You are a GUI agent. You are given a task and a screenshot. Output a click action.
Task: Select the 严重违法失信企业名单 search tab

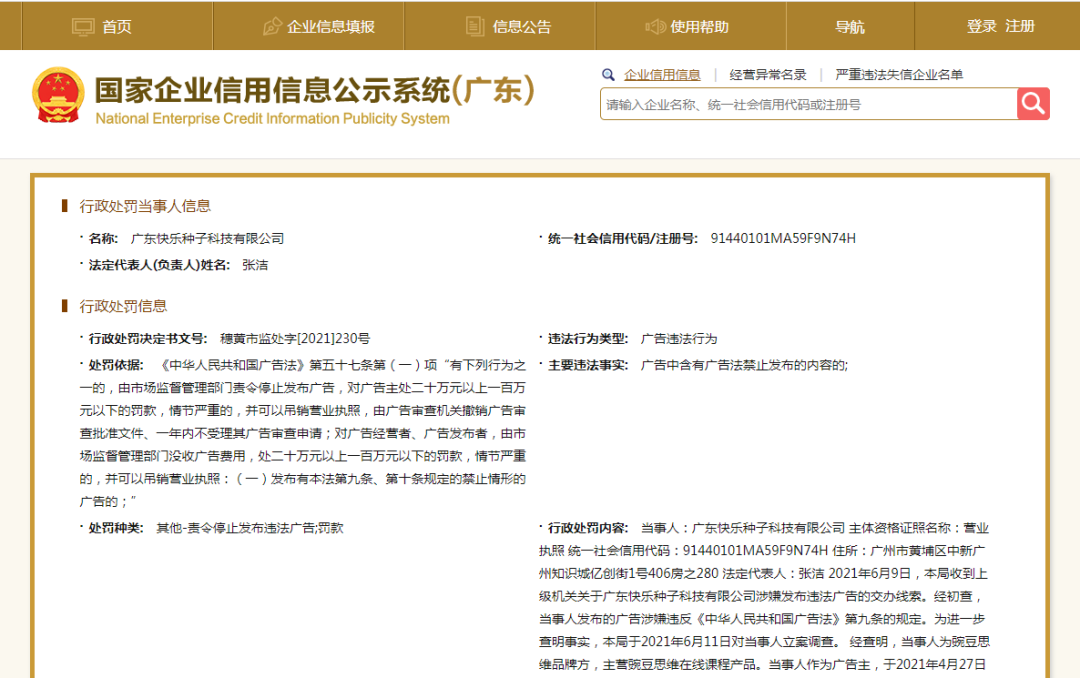point(899,74)
